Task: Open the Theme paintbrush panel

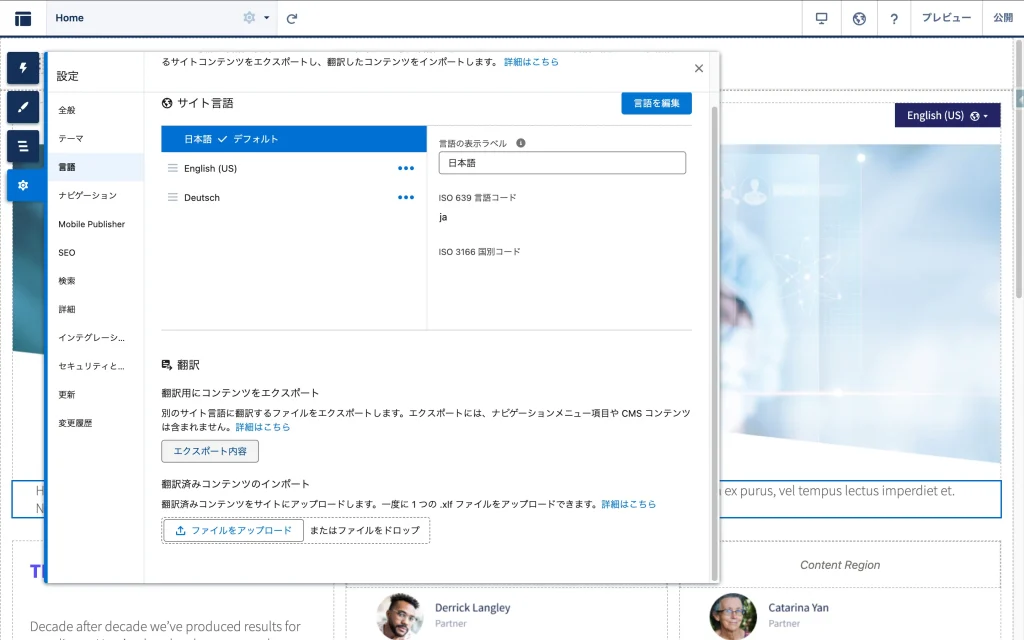Action: tap(23, 107)
